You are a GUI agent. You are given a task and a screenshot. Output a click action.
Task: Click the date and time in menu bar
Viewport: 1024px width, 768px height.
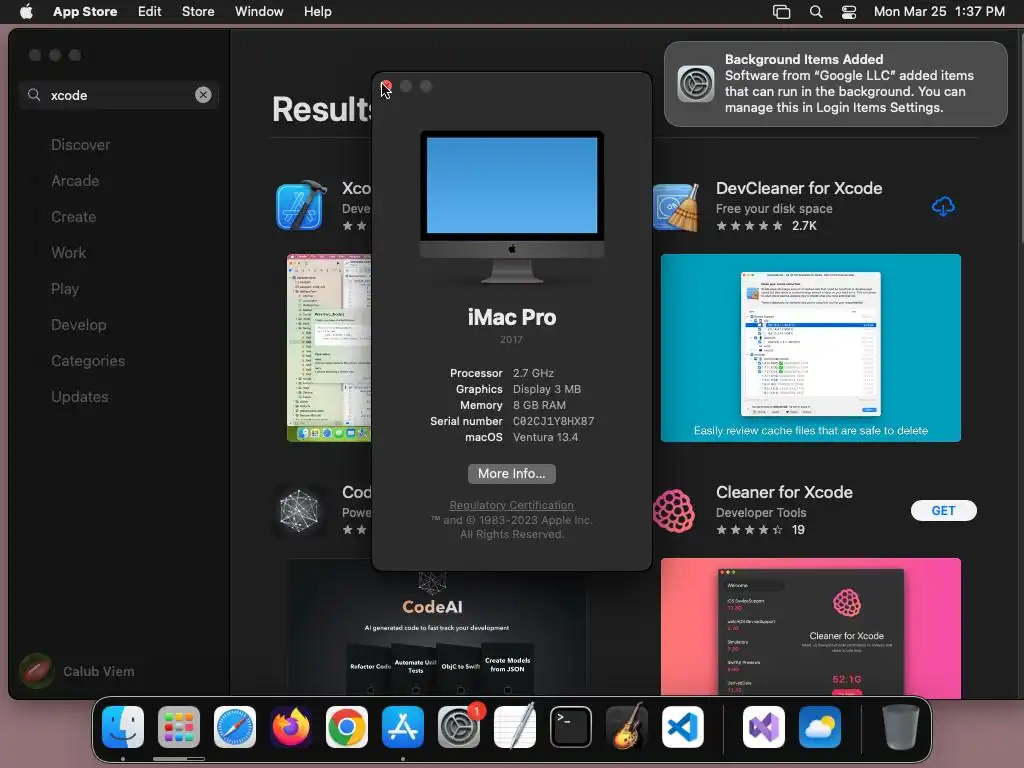(939, 12)
